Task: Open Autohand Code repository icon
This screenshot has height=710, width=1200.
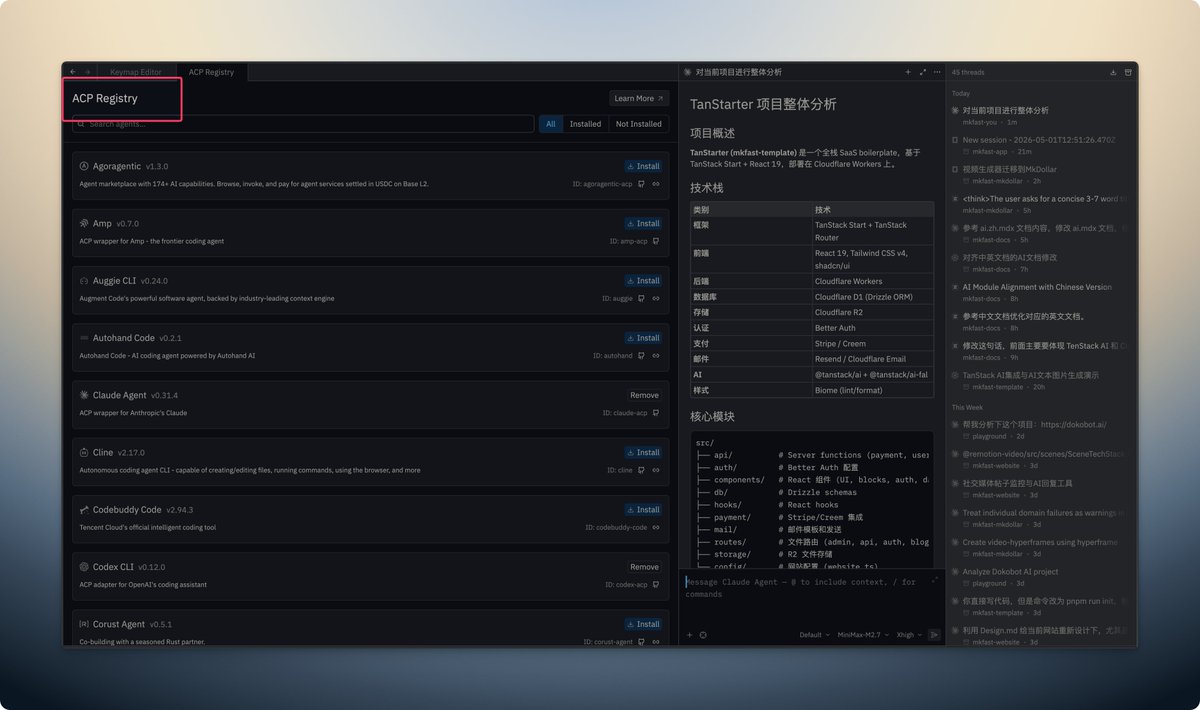Action: point(641,355)
